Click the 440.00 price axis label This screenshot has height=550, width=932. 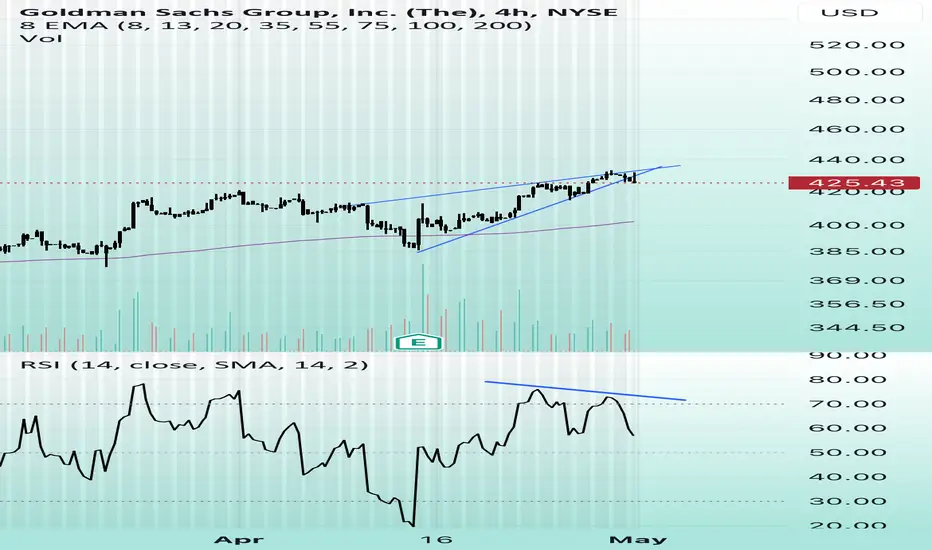click(x=857, y=160)
